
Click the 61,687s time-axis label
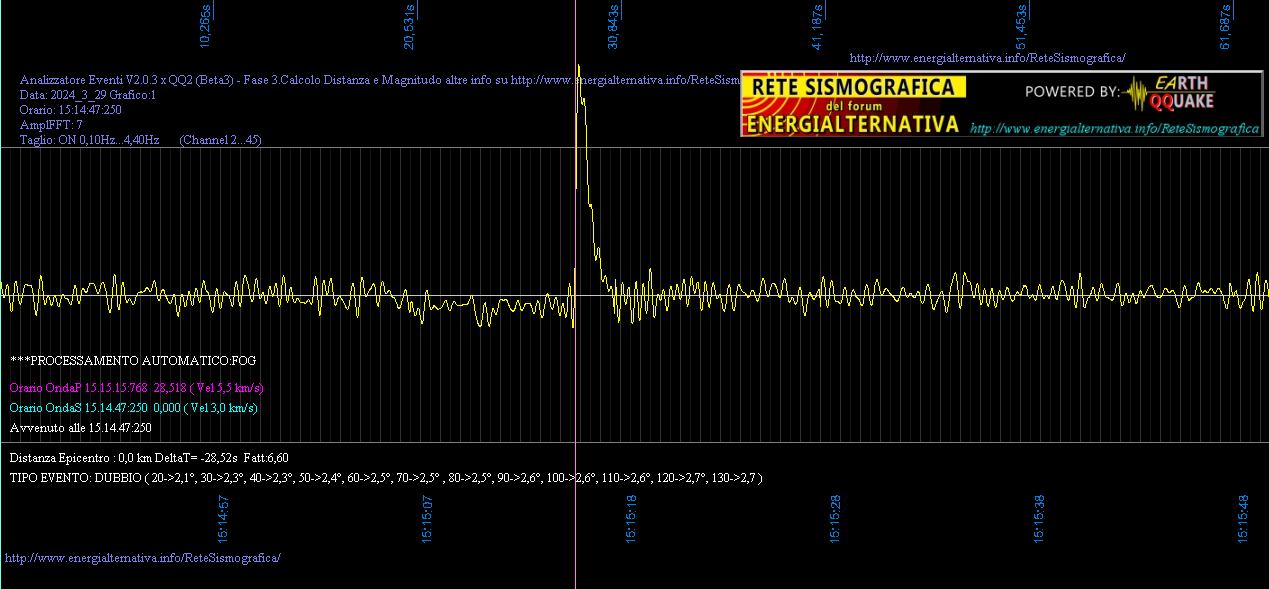pos(1226,26)
